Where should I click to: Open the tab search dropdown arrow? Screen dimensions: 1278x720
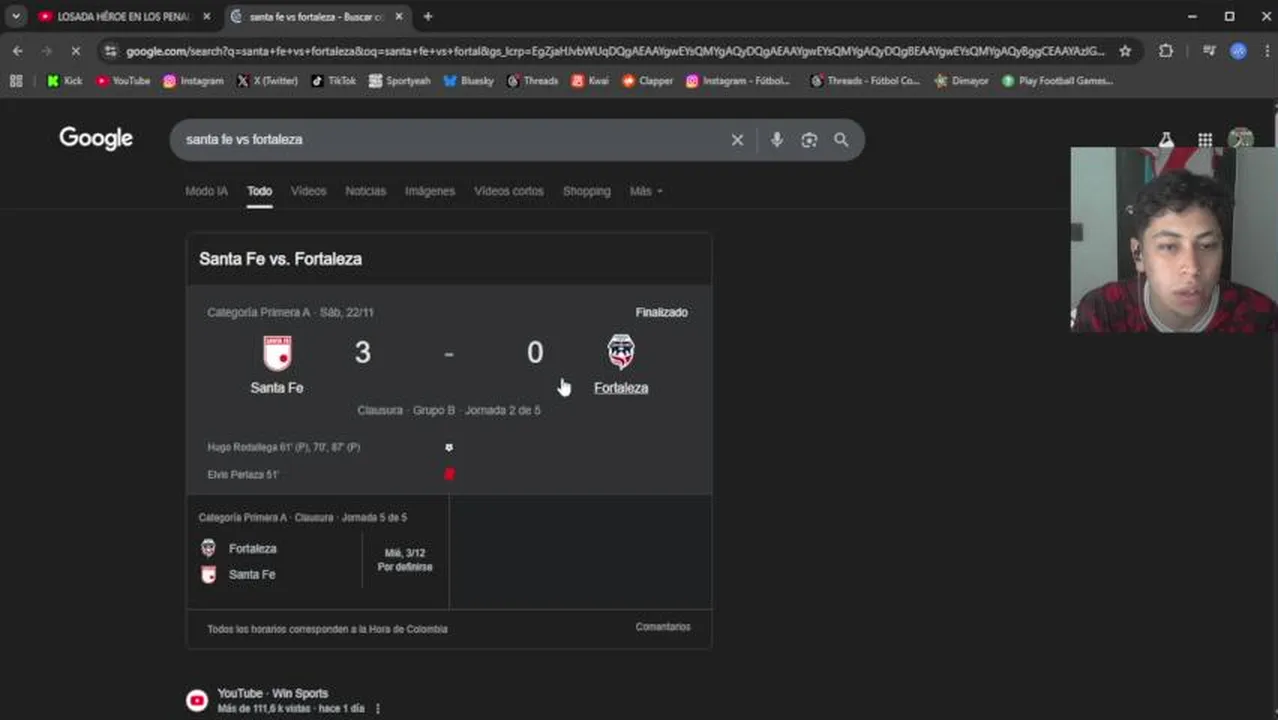point(16,16)
